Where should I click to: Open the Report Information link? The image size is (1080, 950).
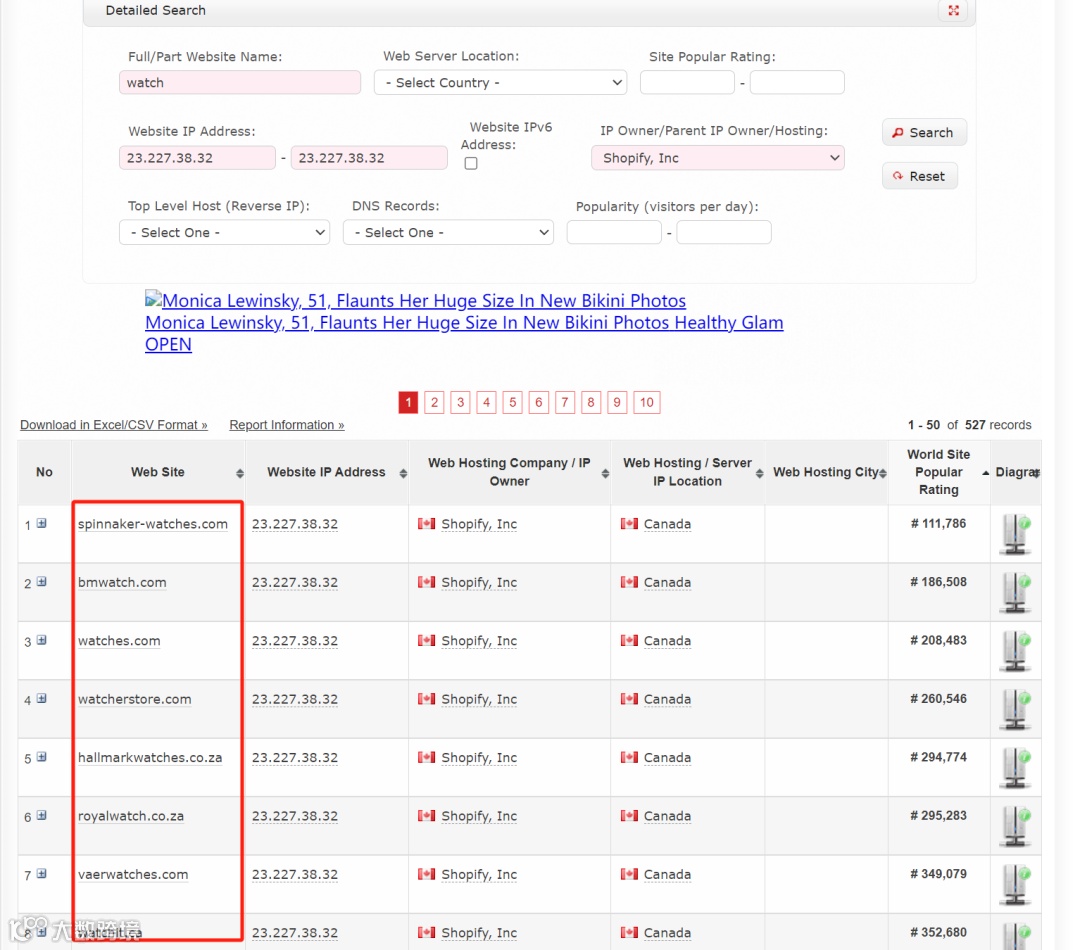pos(287,425)
